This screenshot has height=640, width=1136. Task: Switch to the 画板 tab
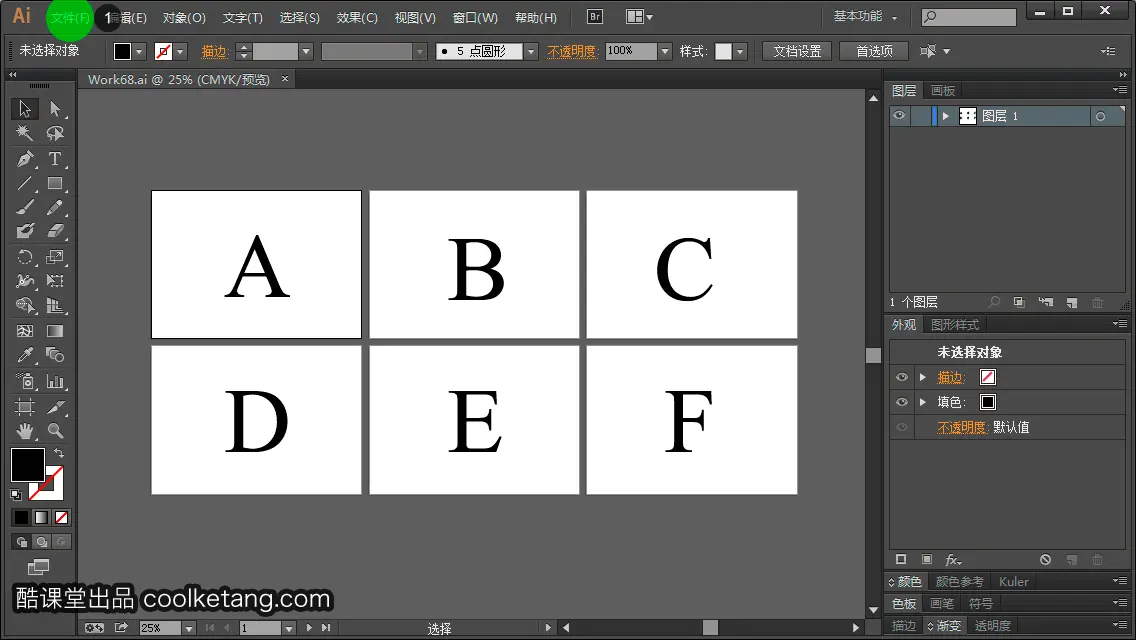[943, 91]
